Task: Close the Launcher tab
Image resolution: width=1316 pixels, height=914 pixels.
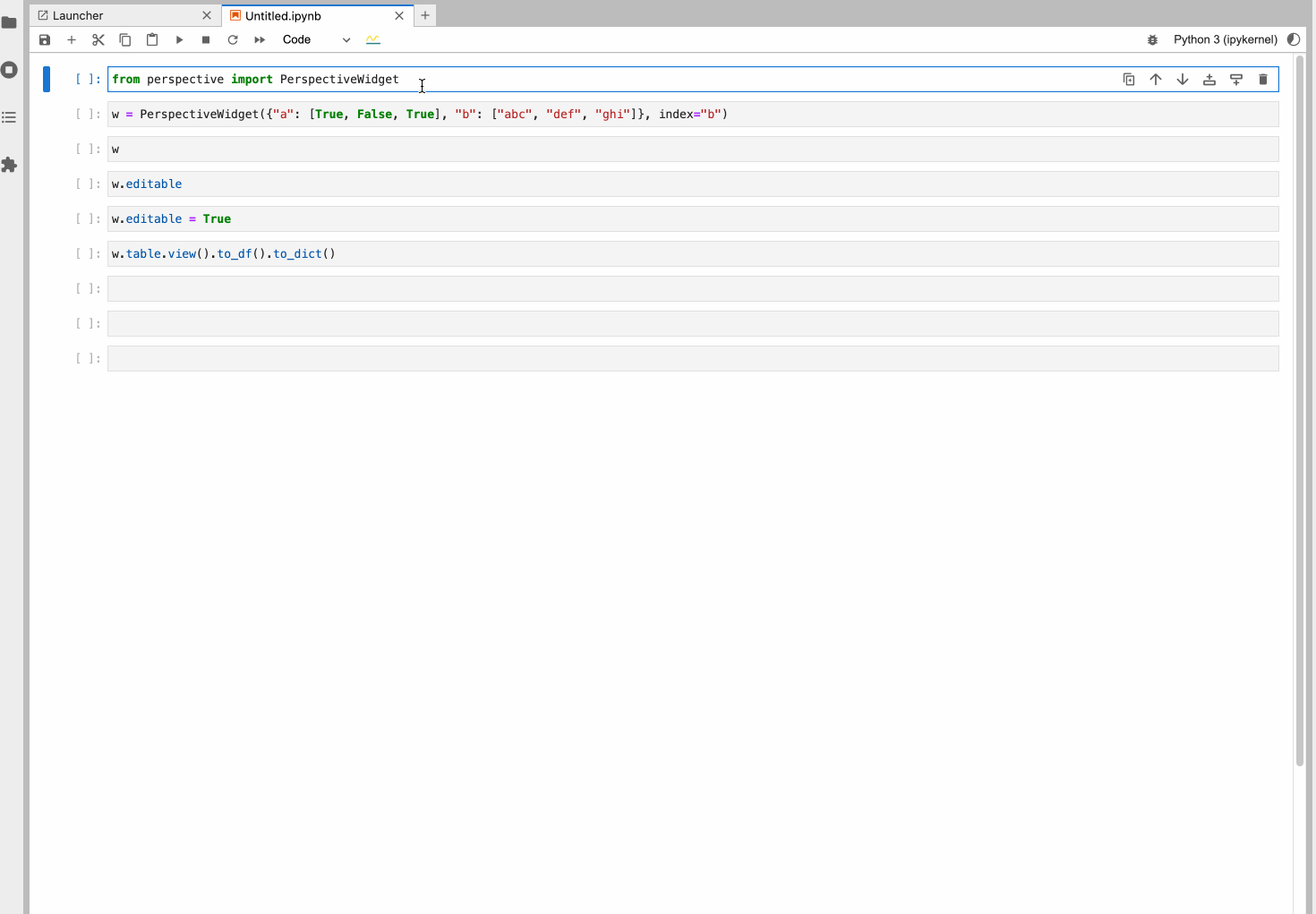Action: point(207,15)
